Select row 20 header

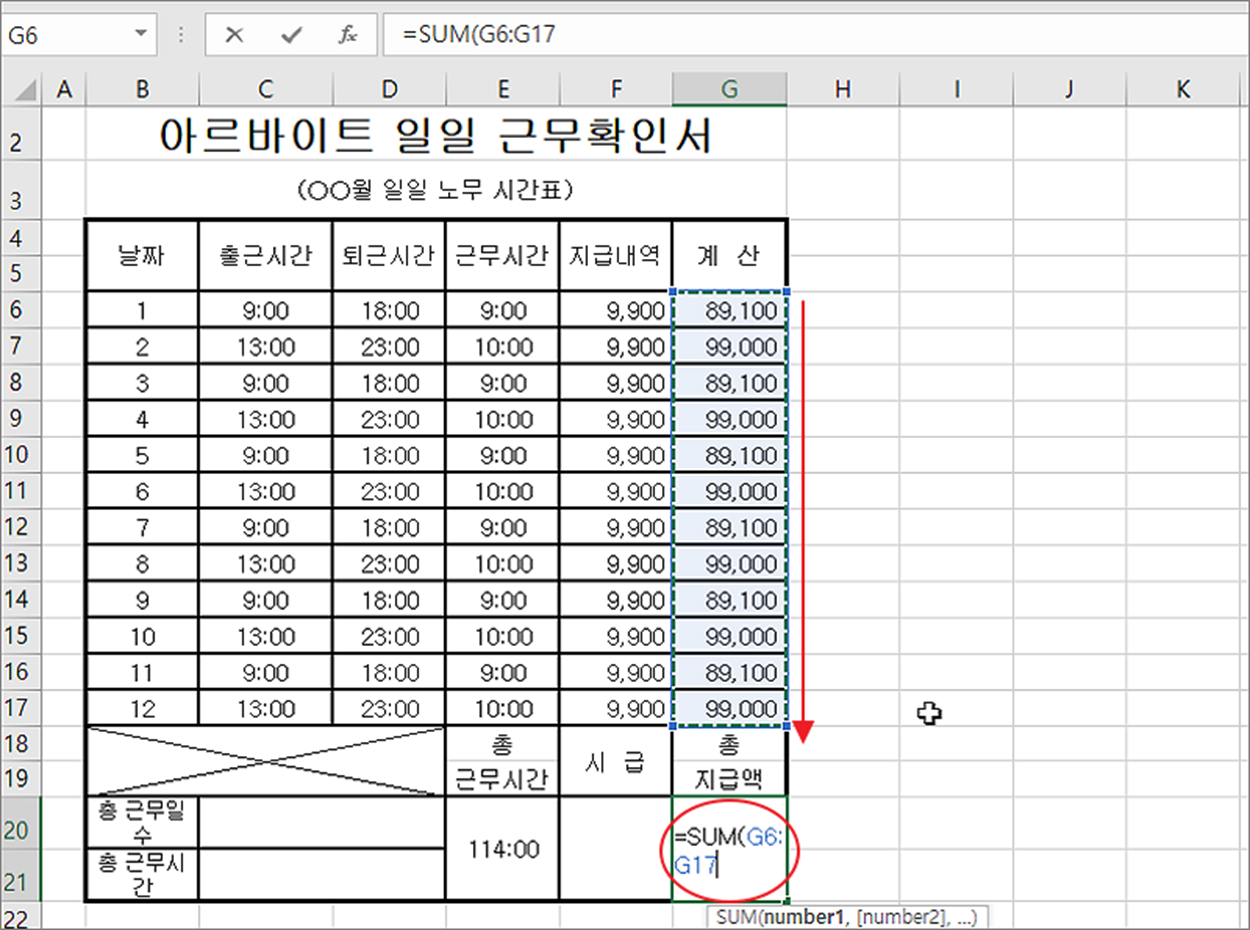click(22, 822)
